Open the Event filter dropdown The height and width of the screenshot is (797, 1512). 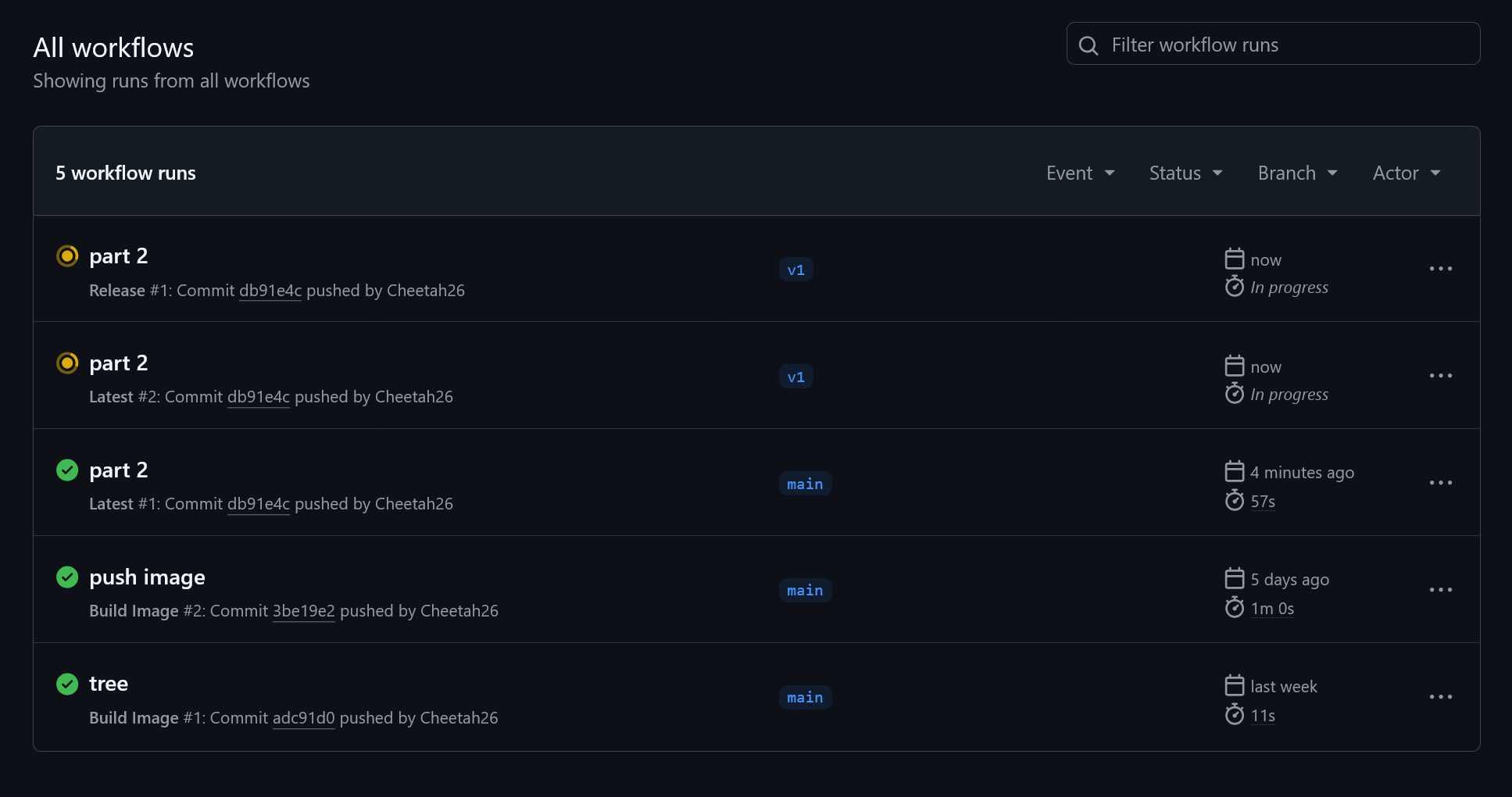click(x=1081, y=173)
